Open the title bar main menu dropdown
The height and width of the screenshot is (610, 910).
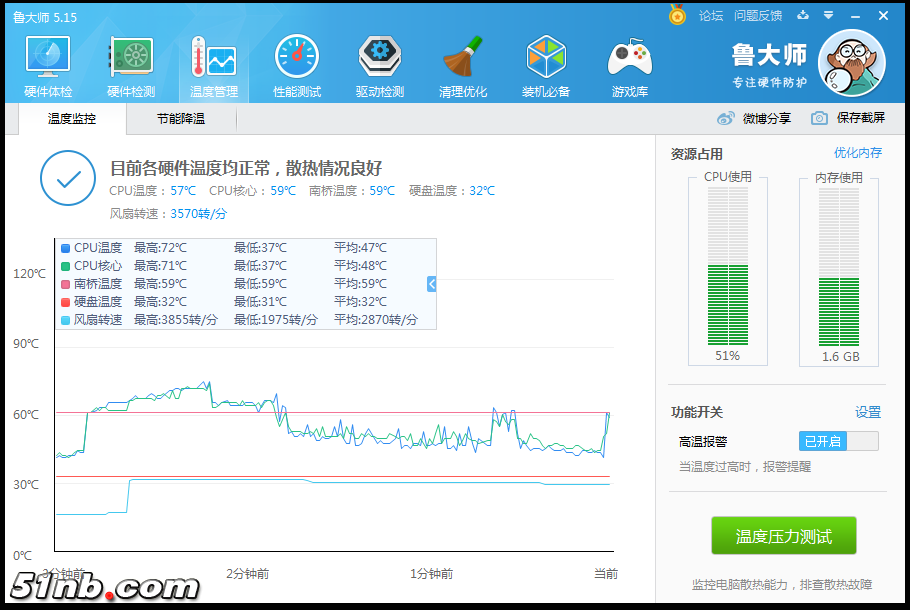(828, 15)
